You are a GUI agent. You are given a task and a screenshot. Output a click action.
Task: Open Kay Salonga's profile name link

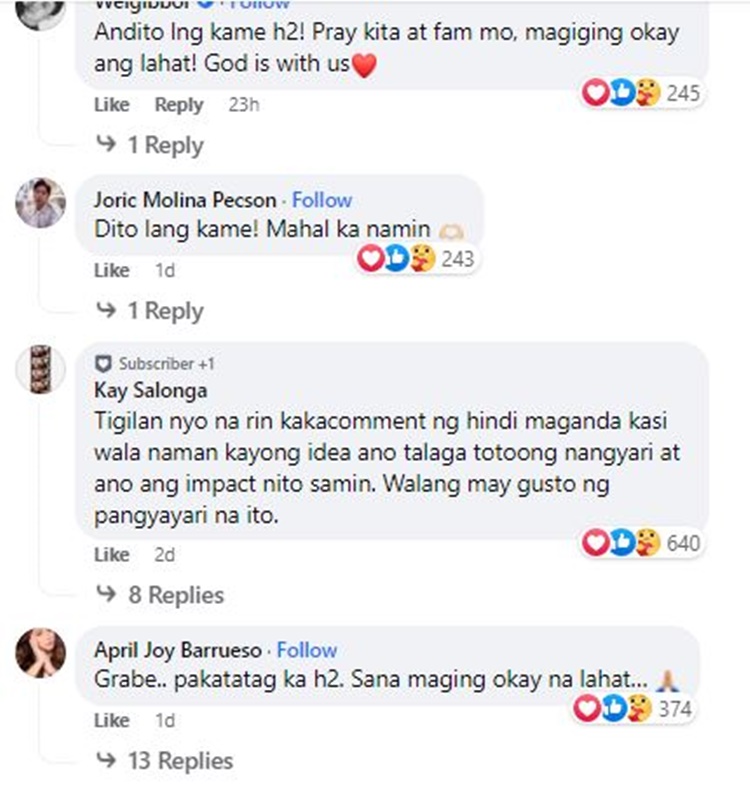click(151, 390)
